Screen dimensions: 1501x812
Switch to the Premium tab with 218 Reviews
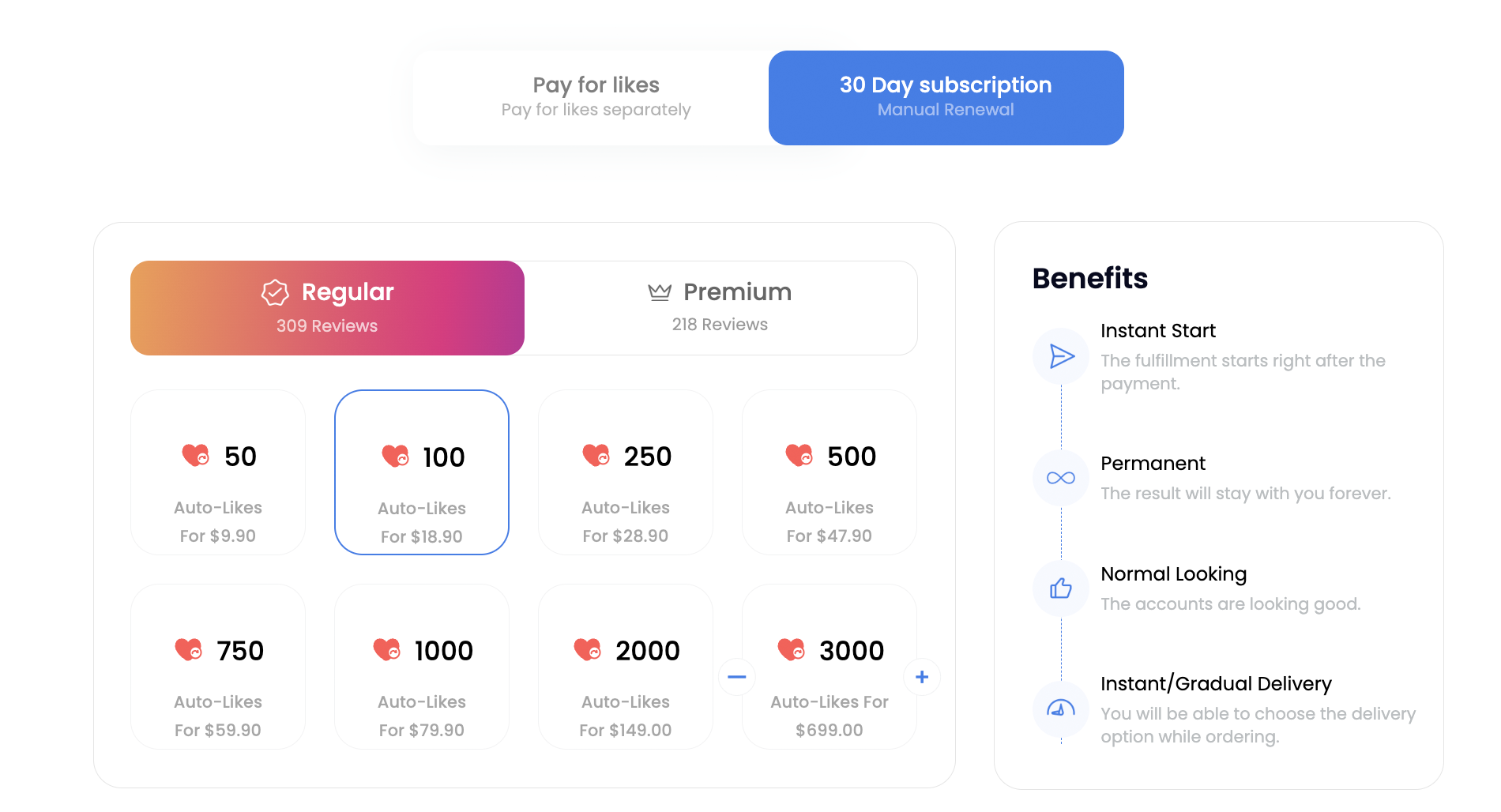click(720, 307)
